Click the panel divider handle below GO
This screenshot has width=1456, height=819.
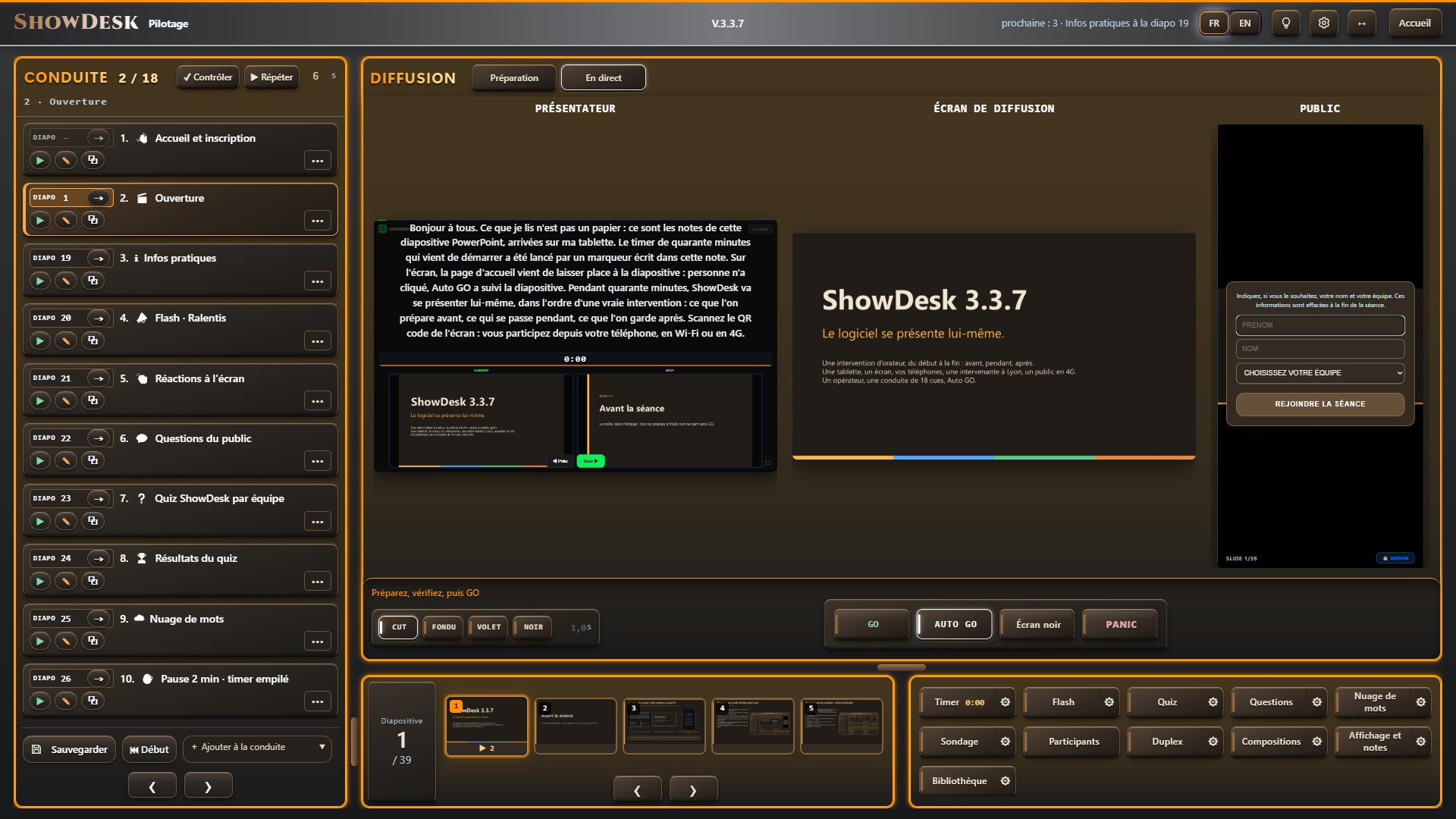tap(901, 668)
